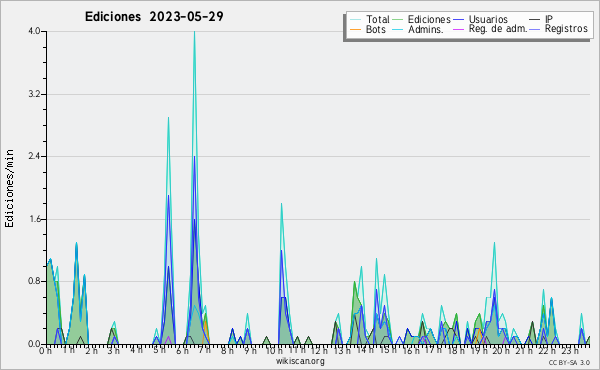This screenshot has height=370, width=600.
Task: Click the orange Bots legend line swatch
Action: (356, 29)
